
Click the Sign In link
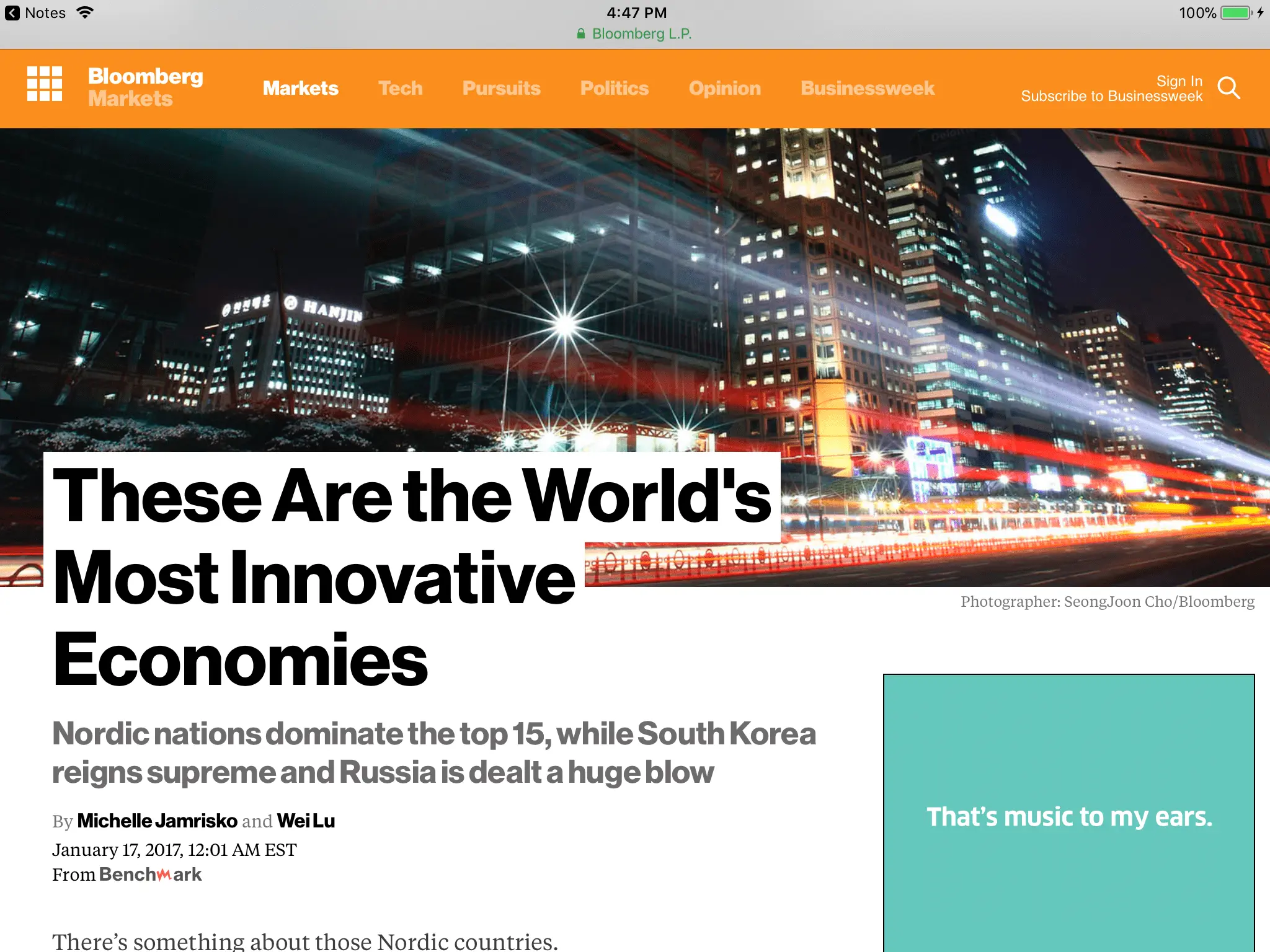click(x=1179, y=81)
